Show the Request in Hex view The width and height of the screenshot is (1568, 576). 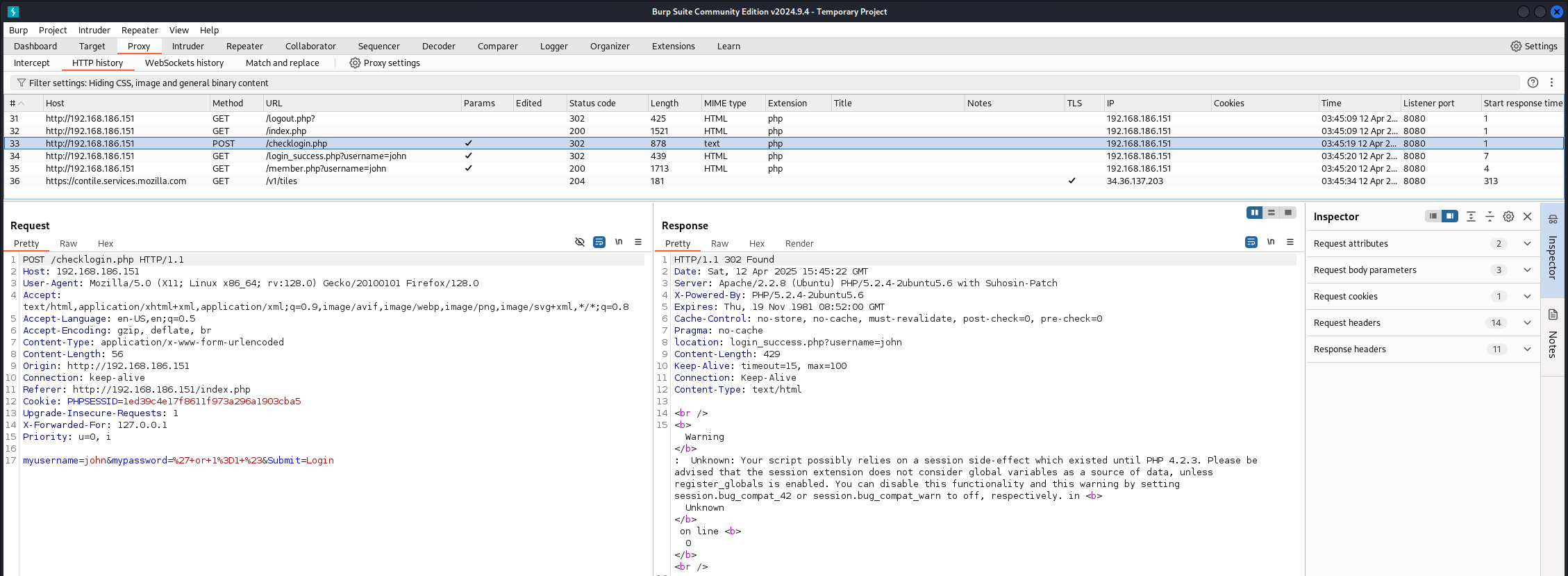click(106, 243)
